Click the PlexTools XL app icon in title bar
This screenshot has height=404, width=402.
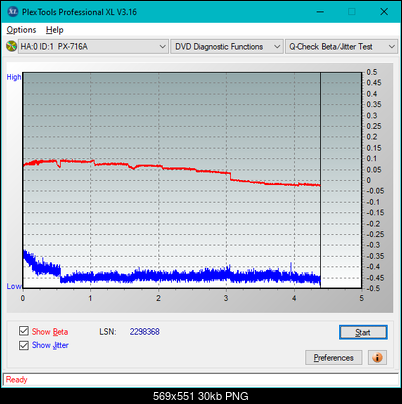[12, 12]
